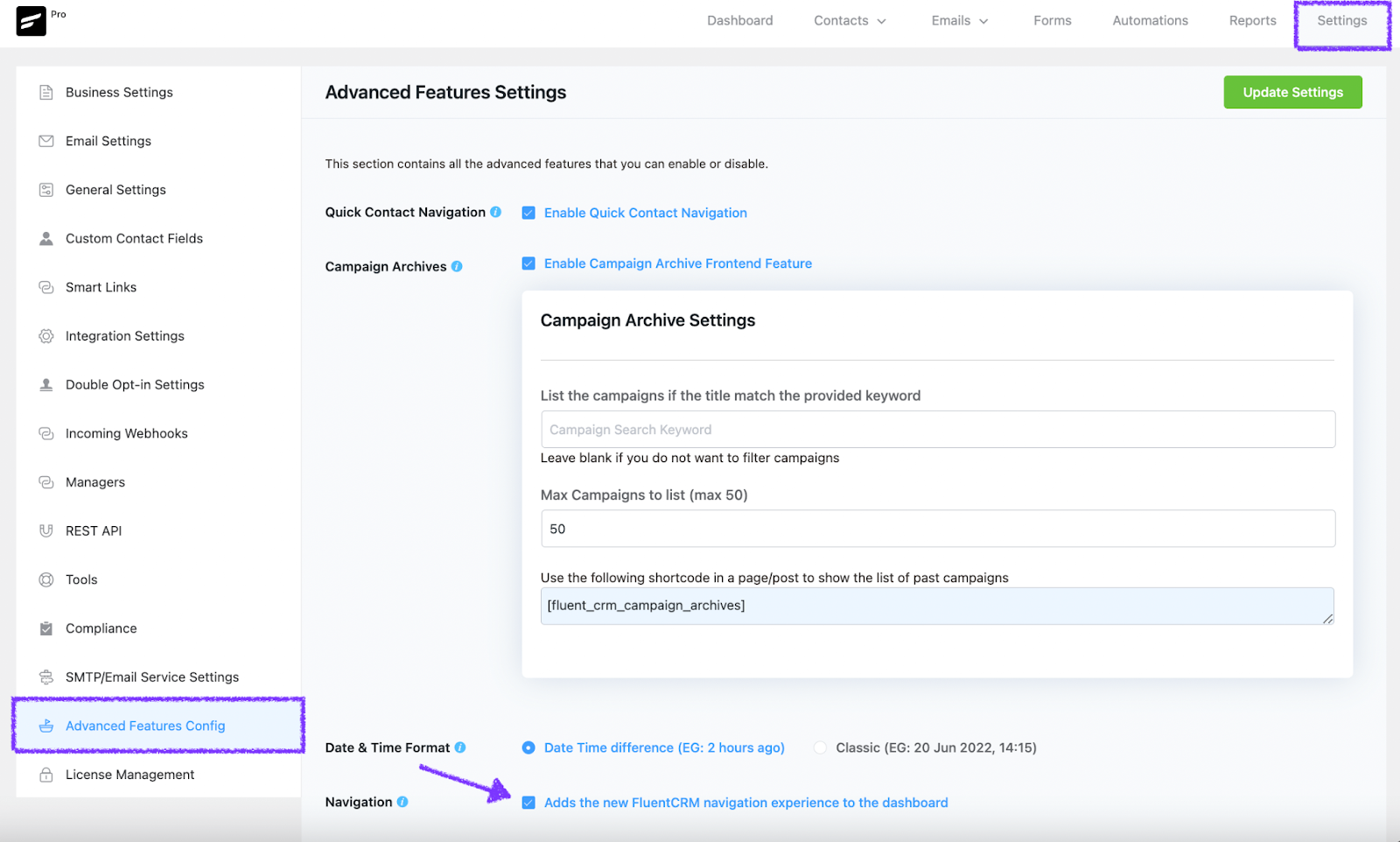Viewport: 1400px width, 842px height.
Task: Expand the Emails dropdown menu
Action: click(959, 21)
